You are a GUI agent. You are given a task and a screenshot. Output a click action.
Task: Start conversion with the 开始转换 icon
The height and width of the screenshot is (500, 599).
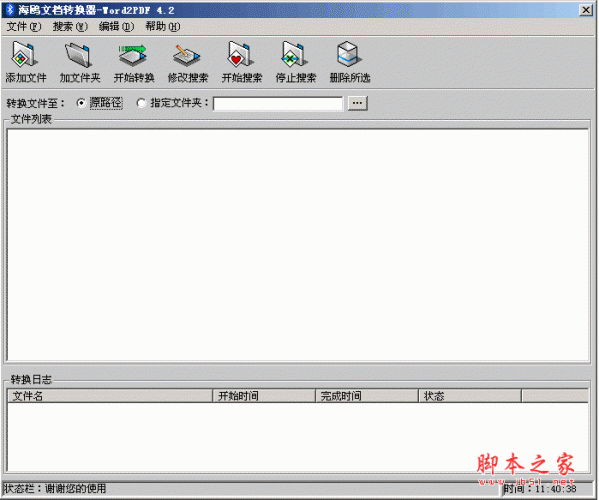tap(133, 61)
